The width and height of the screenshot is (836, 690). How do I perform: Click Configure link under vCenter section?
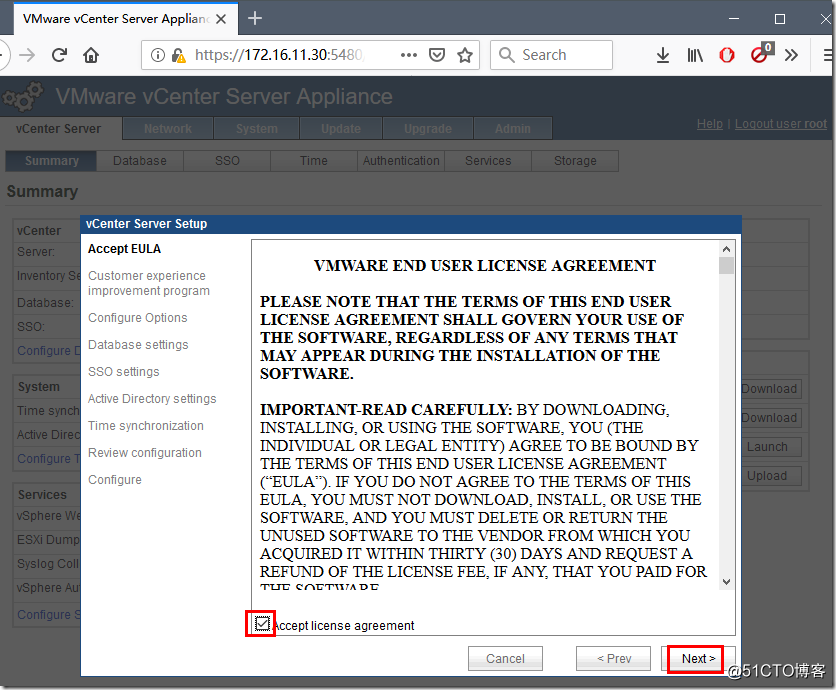coord(49,351)
